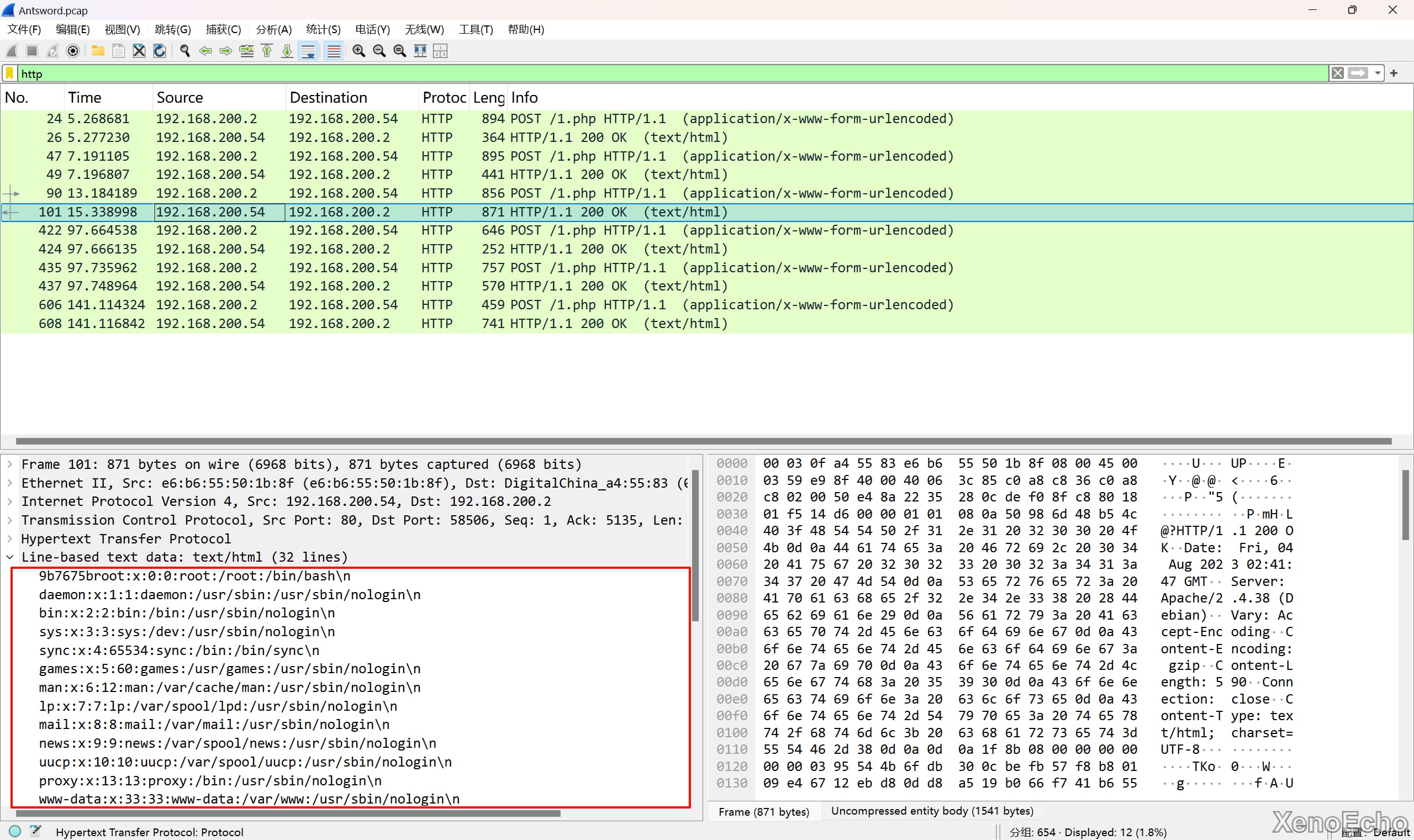This screenshot has height=840, width=1414.
Task: Close the capture file with X icon
Action: tap(139, 51)
